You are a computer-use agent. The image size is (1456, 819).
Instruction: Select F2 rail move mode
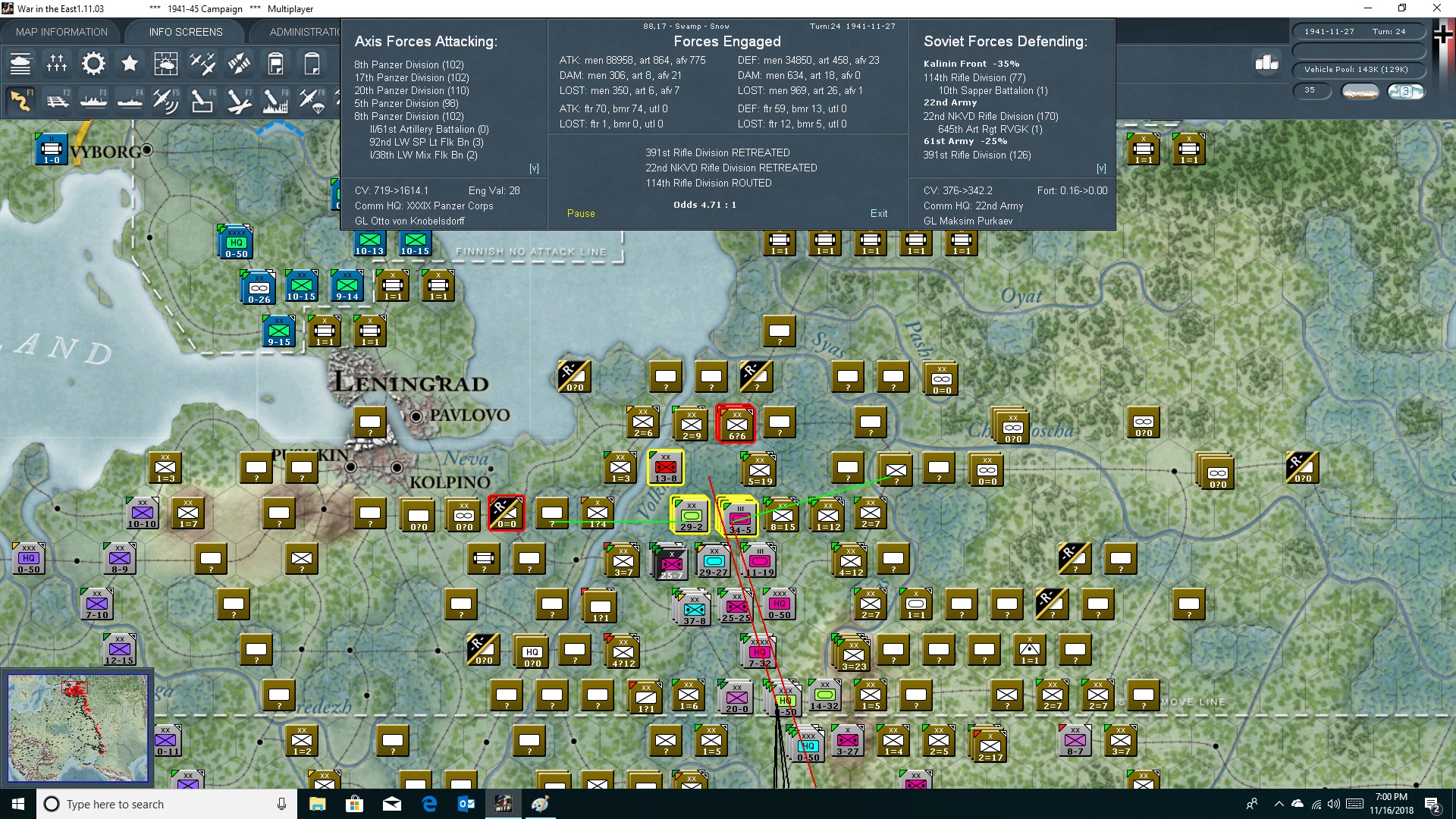click(x=57, y=100)
